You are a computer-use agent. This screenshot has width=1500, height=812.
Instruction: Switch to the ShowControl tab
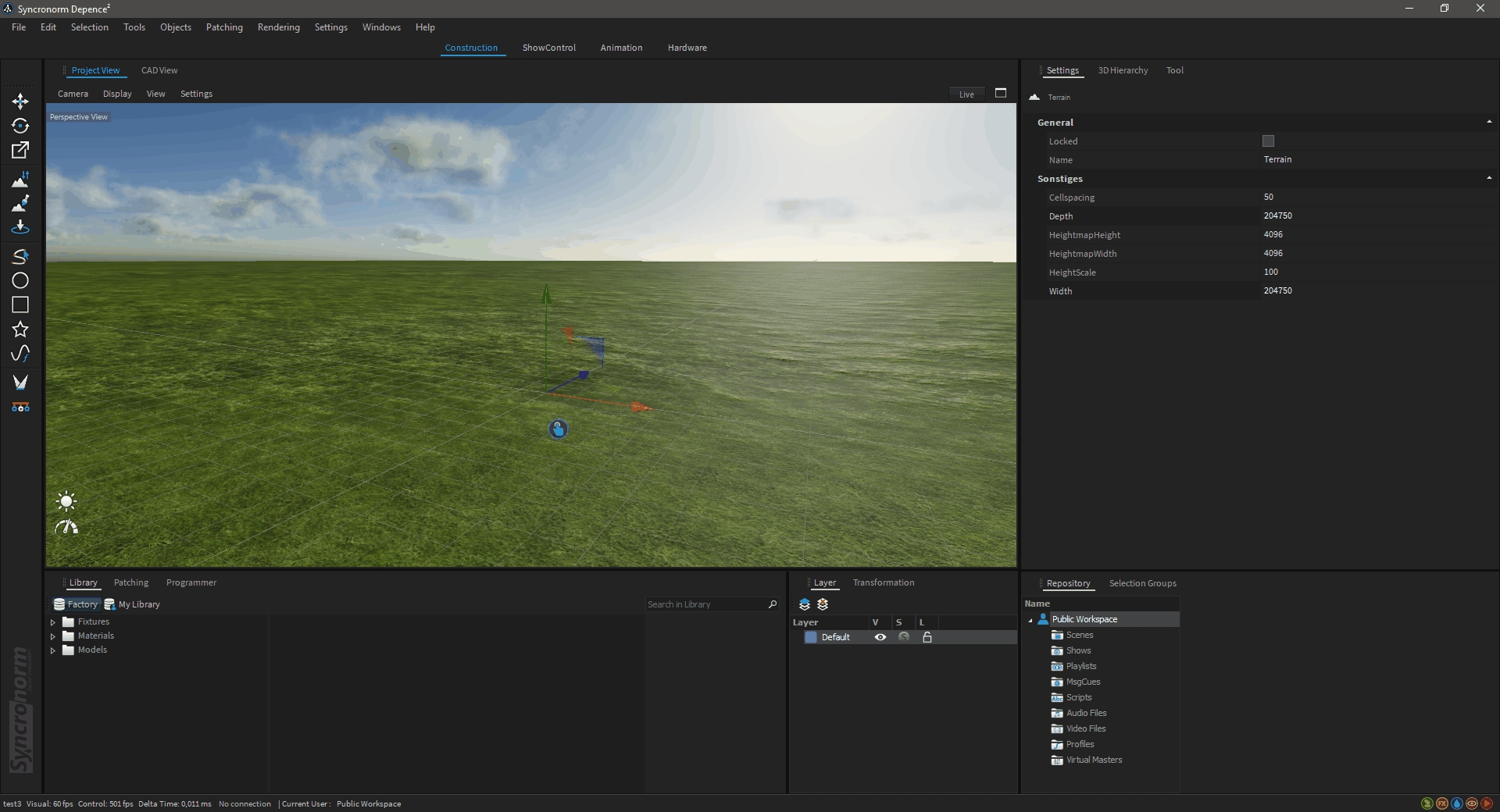coord(548,48)
